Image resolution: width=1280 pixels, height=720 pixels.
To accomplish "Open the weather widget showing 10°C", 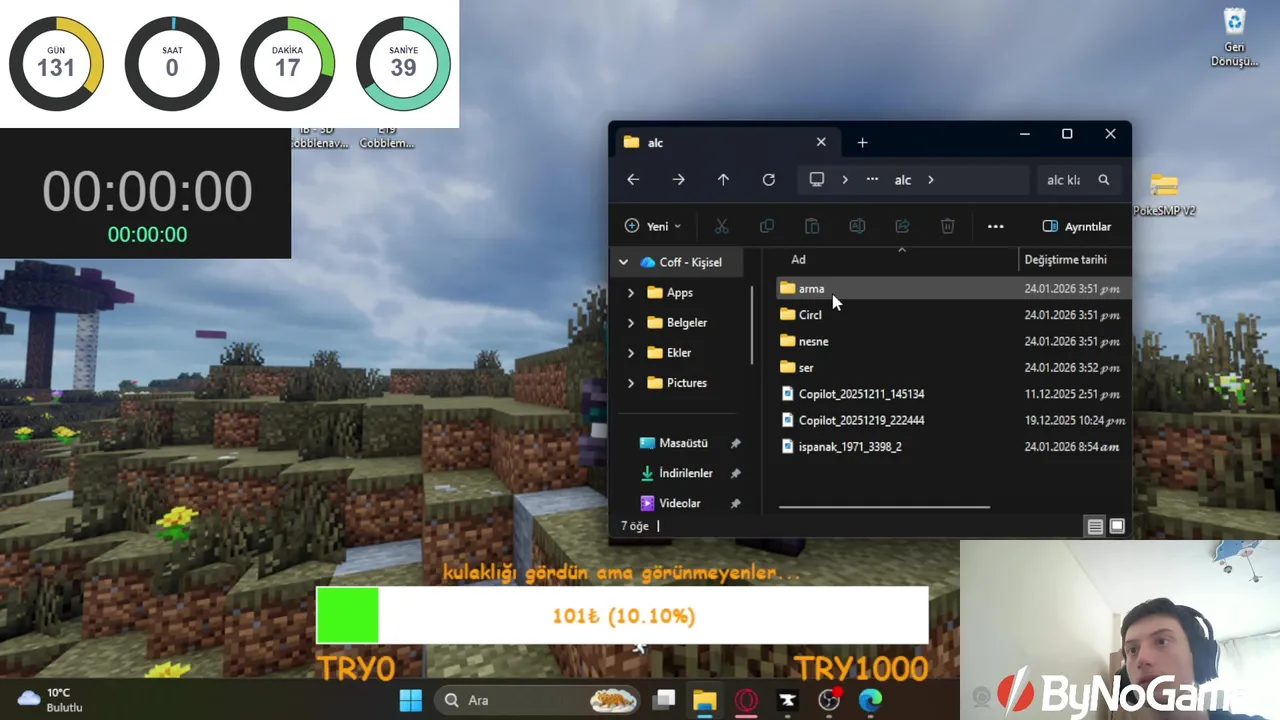I will click(50, 699).
